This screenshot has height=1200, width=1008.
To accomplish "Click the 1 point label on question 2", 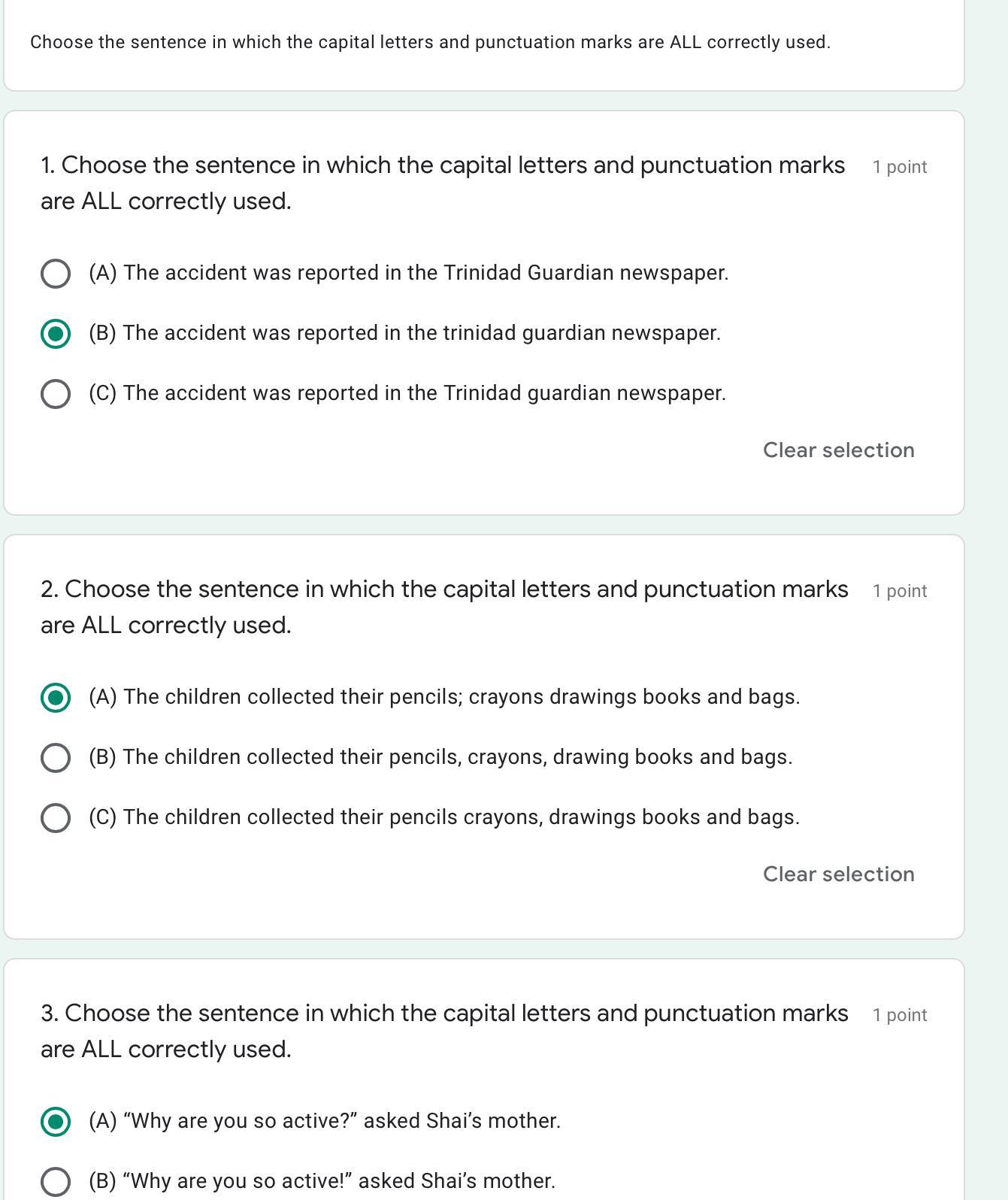I will [x=900, y=591].
